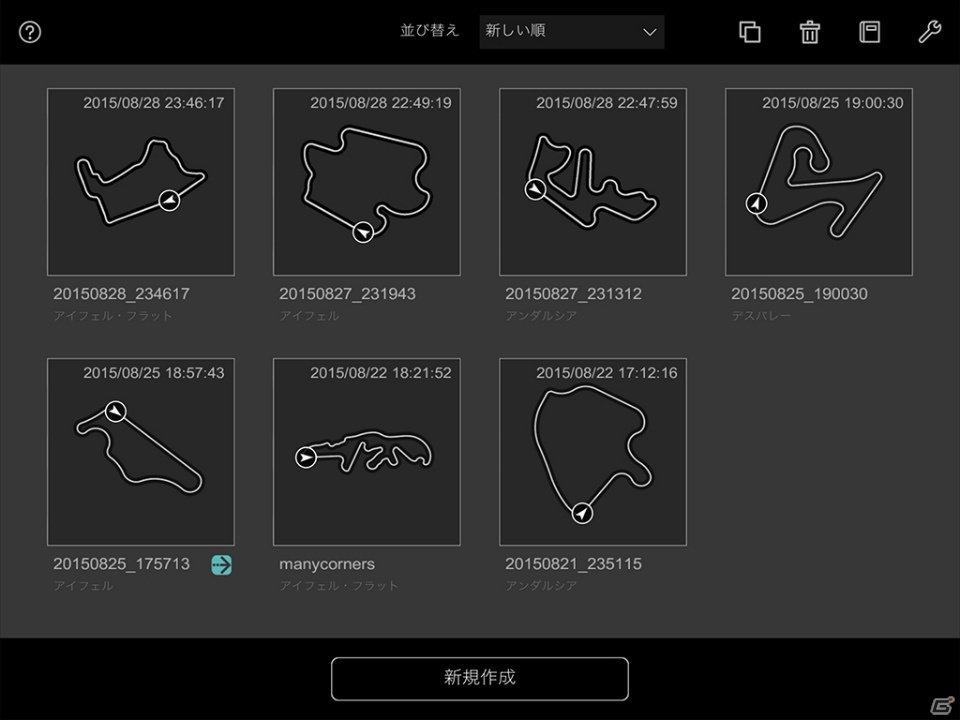This screenshot has height=720, width=960.
Task: Click the start marker on the 20150825_190030 track
Action: tap(756, 203)
